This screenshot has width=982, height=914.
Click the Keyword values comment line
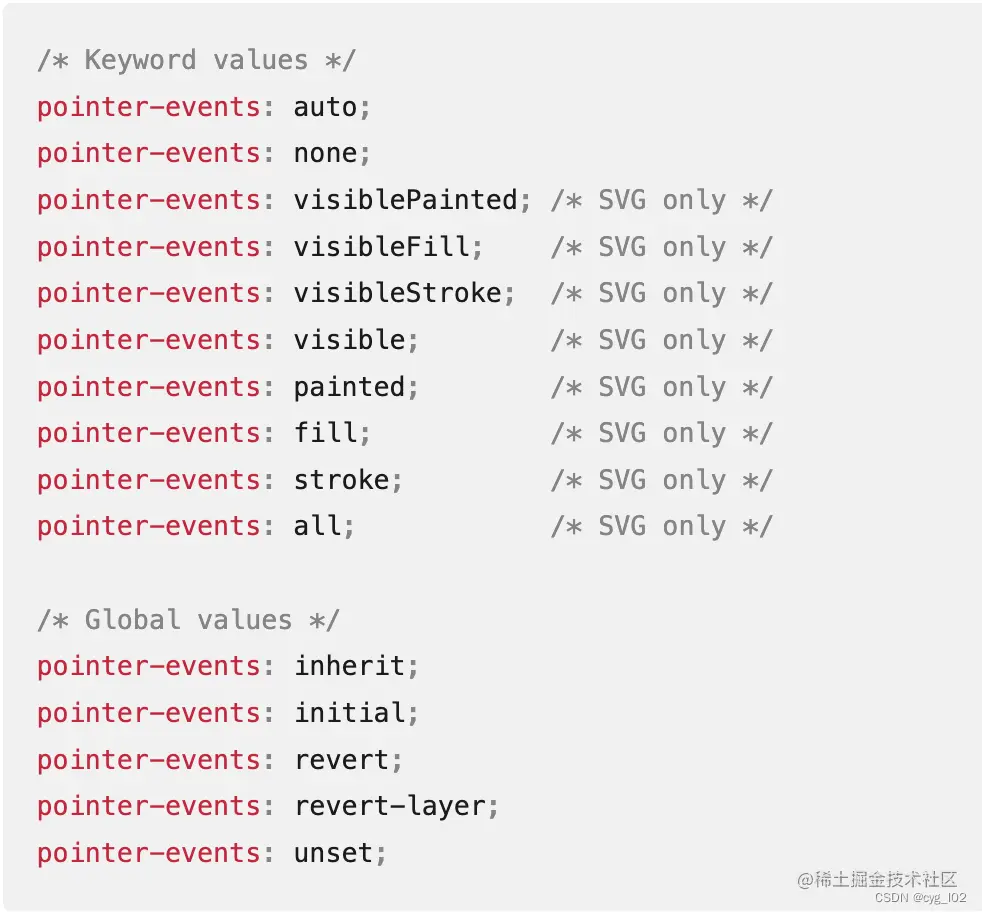tap(196, 61)
